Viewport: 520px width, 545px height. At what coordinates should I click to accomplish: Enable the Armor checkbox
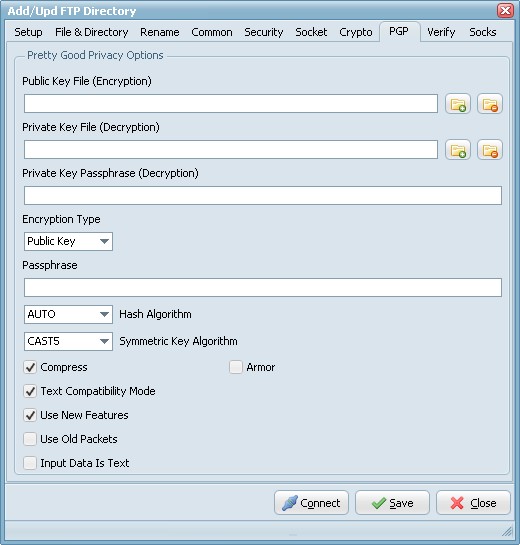[236, 367]
